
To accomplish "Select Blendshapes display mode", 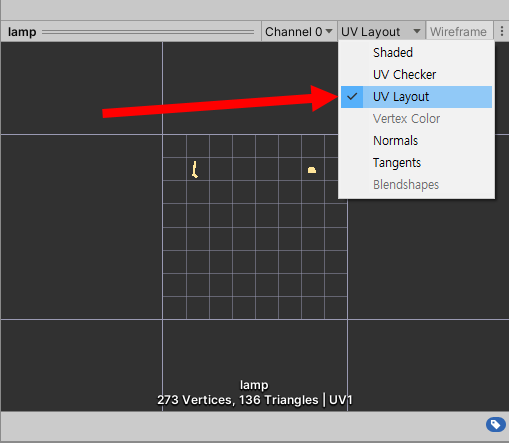I will (x=416, y=185).
